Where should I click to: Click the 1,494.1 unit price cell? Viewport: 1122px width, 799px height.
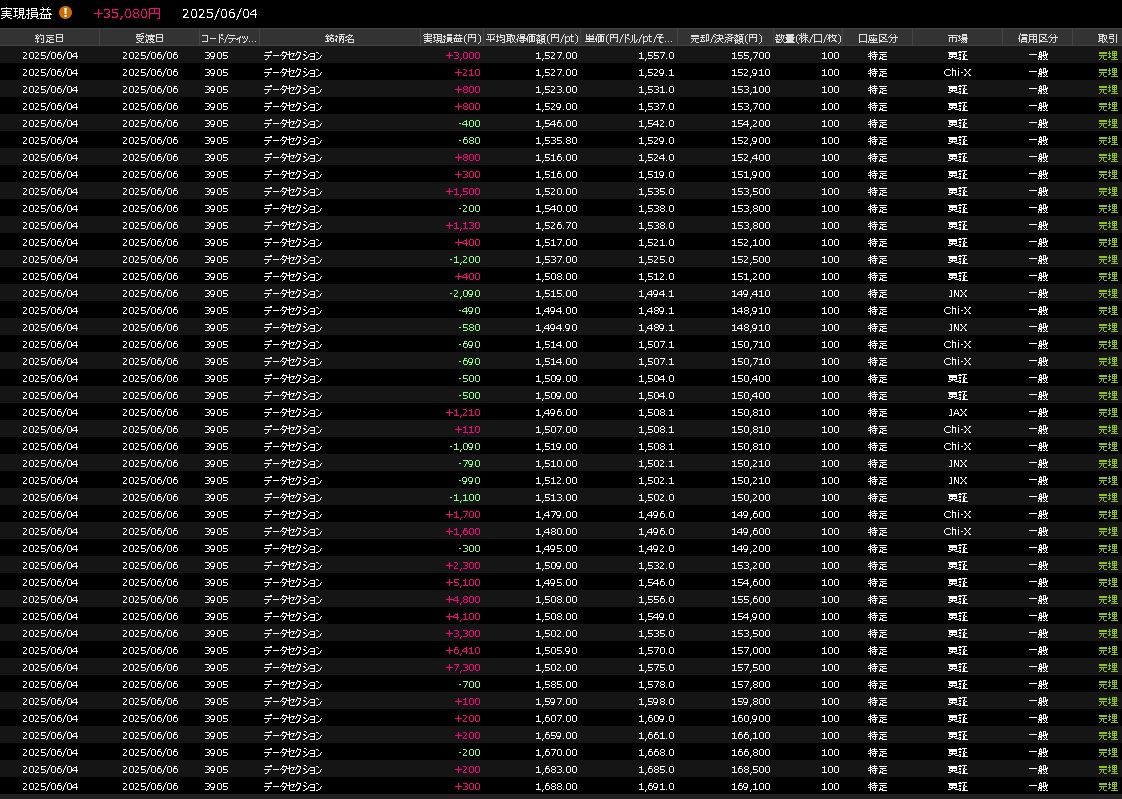(655, 293)
